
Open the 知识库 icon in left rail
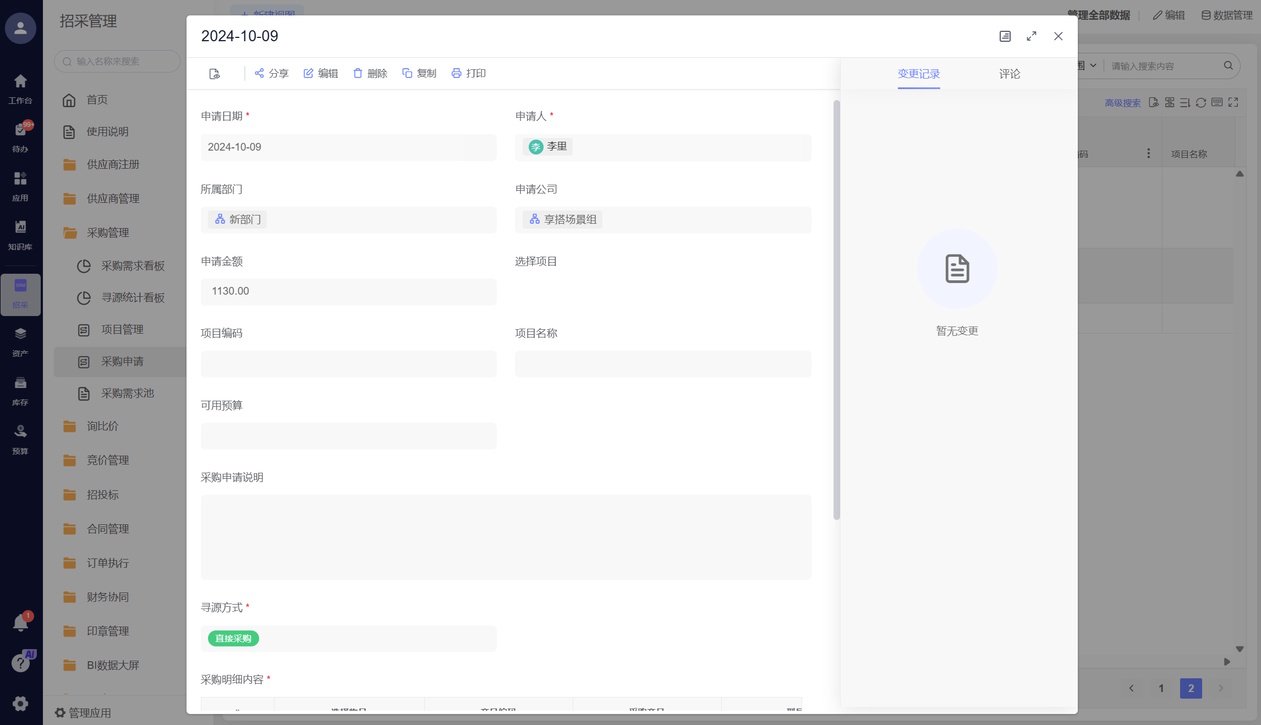20,228
